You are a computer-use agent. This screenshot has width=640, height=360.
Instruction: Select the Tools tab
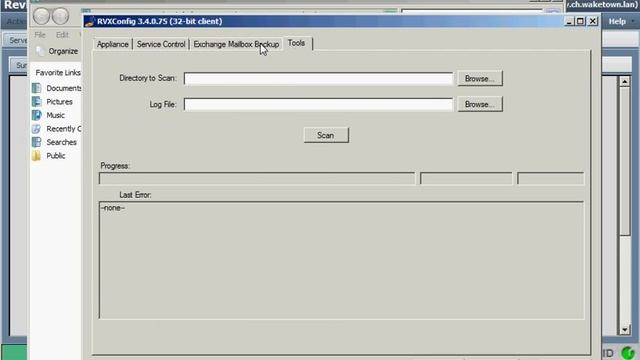tap(296, 43)
